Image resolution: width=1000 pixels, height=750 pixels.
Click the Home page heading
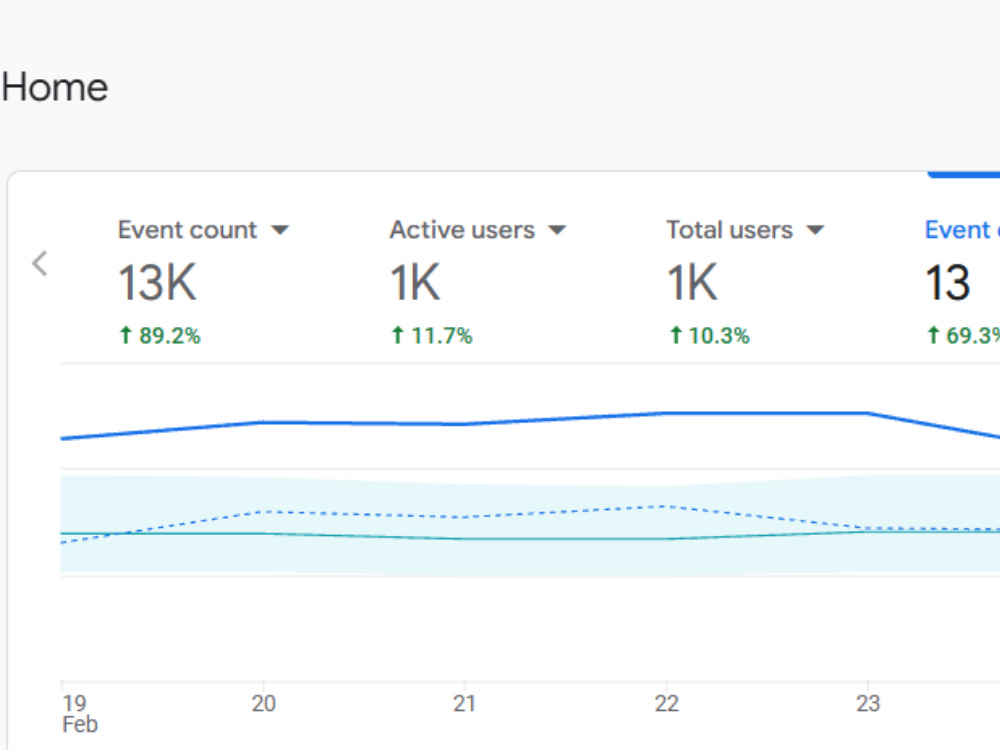coord(55,87)
